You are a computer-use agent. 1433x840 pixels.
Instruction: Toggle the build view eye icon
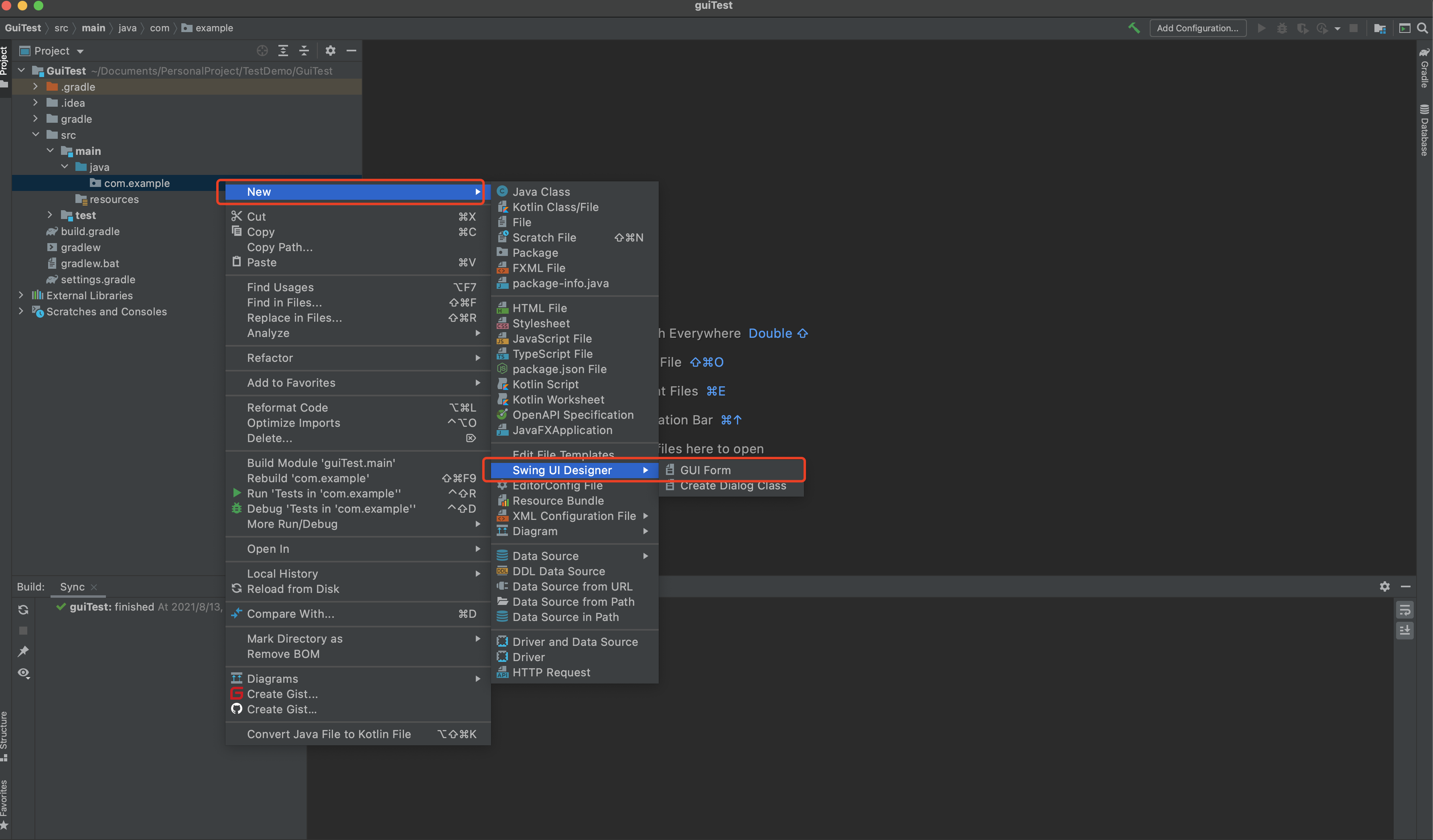23,673
